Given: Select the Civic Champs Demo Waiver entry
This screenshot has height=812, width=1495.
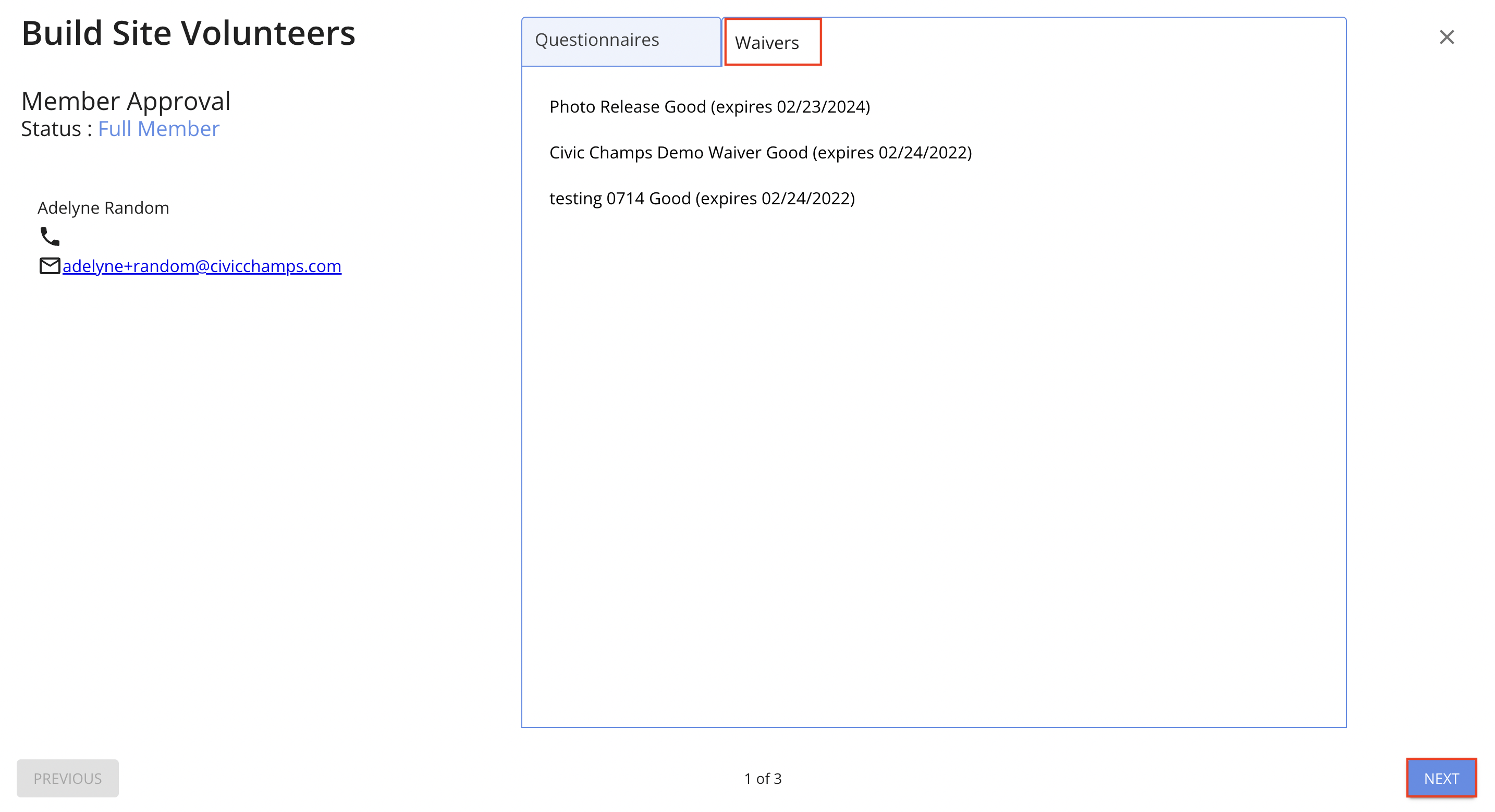Looking at the screenshot, I should point(760,153).
